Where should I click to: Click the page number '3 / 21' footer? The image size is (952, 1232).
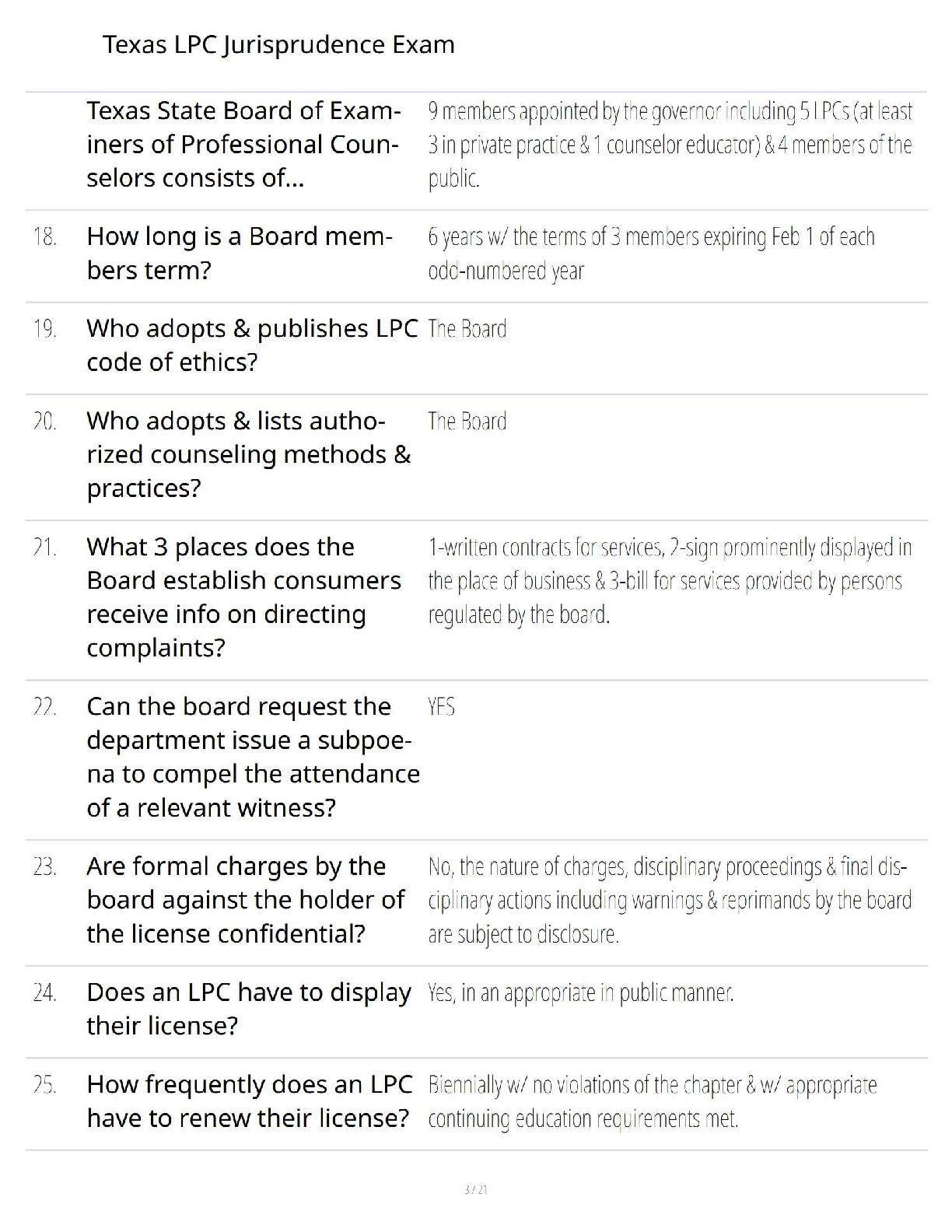475,1190
